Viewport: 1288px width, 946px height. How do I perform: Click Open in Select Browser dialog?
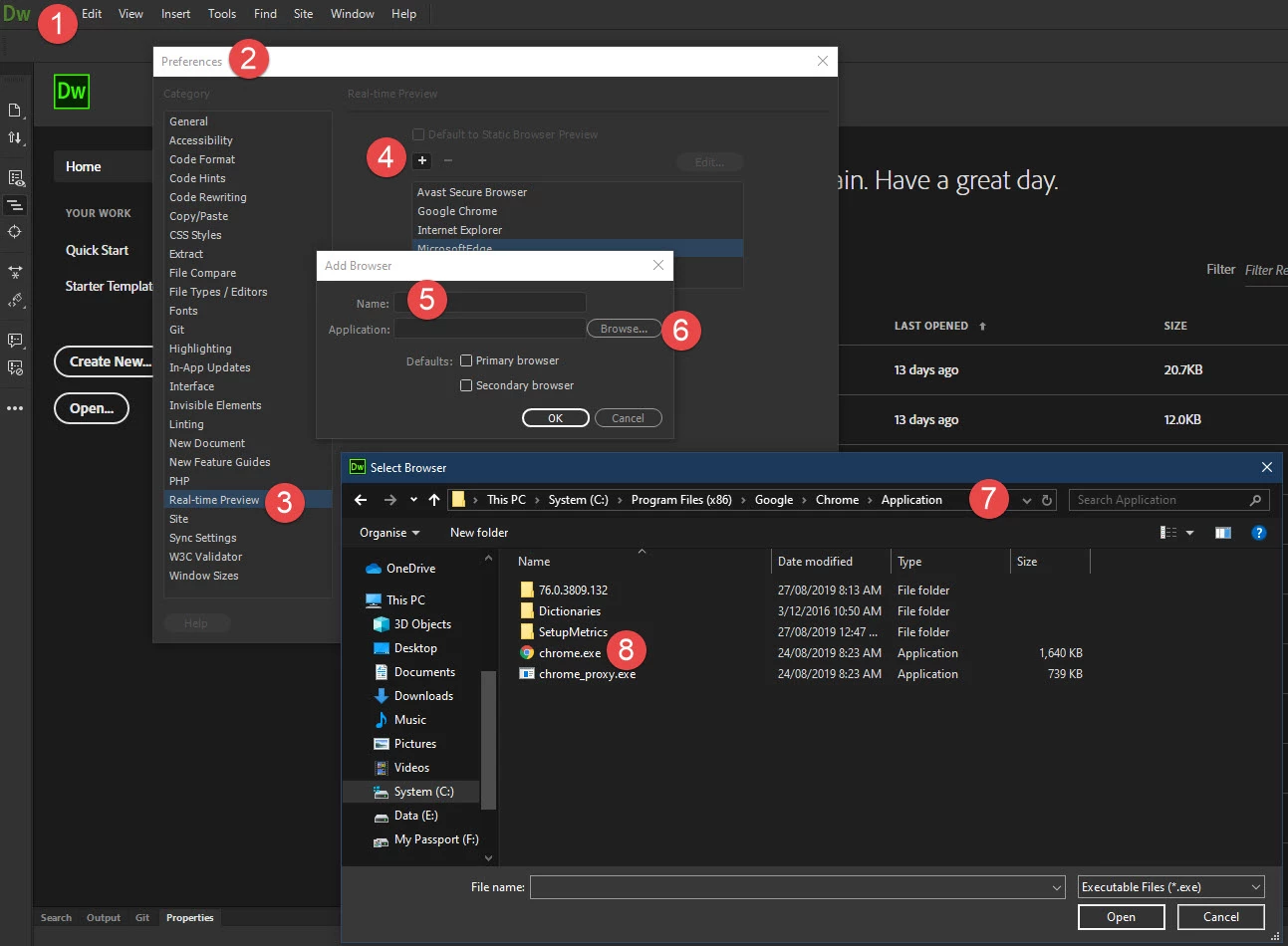pyautogui.click(x=1121, y=917)
